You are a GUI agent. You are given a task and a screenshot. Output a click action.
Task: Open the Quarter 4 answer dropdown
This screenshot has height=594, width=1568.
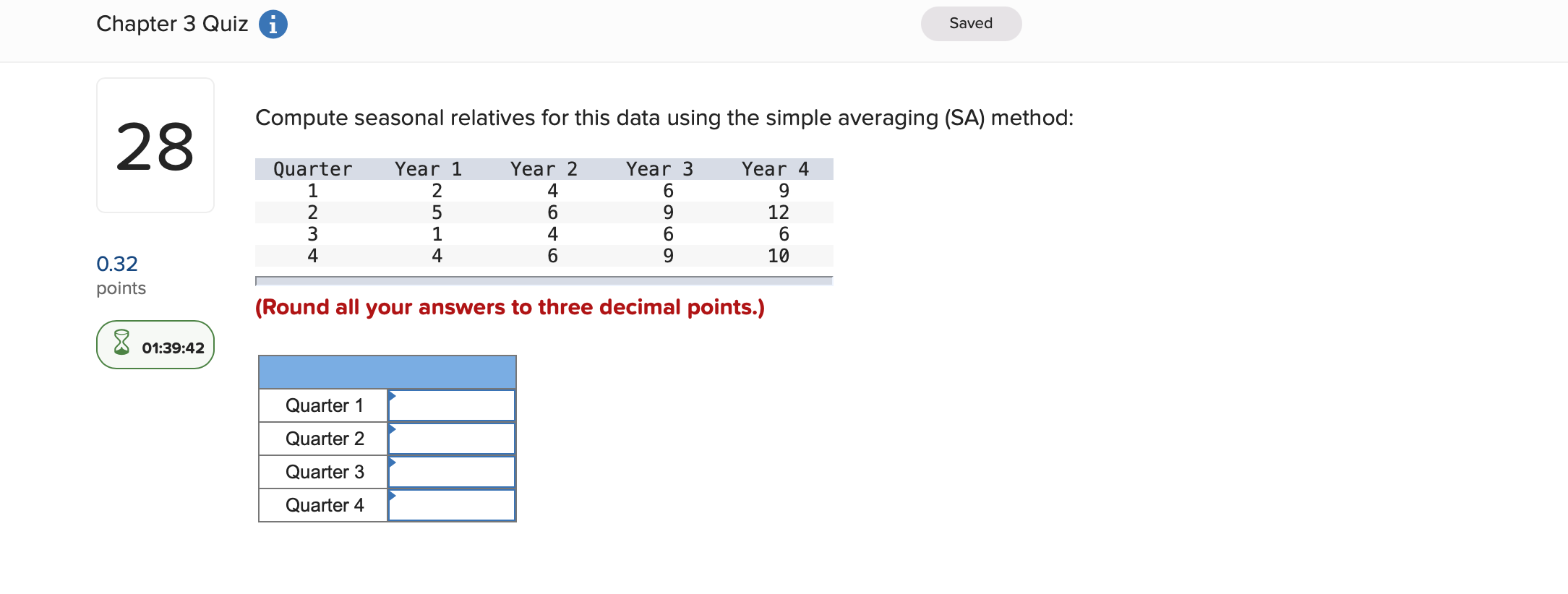[x=451, y=505]
